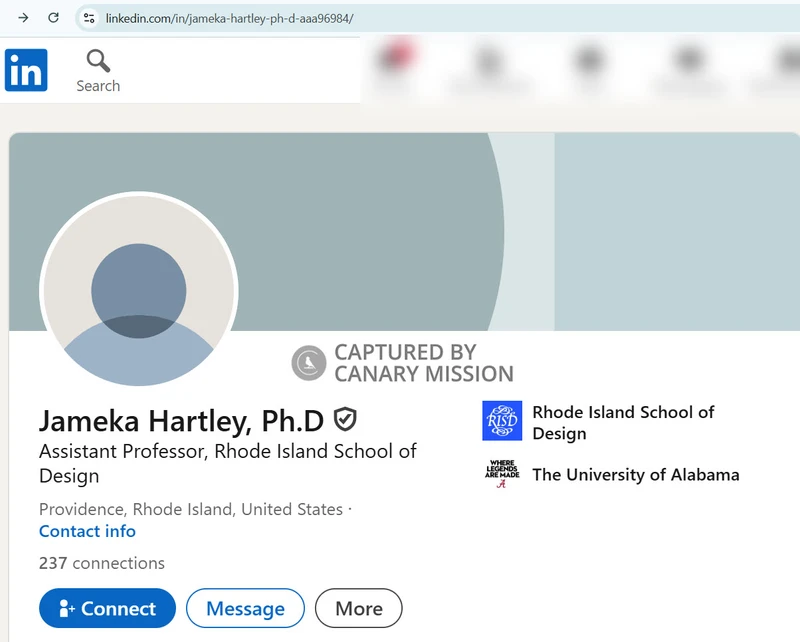800x642 pixels.
Task: Click the name Jameka Hartley, Ph.D
Action: coord(182,421)
